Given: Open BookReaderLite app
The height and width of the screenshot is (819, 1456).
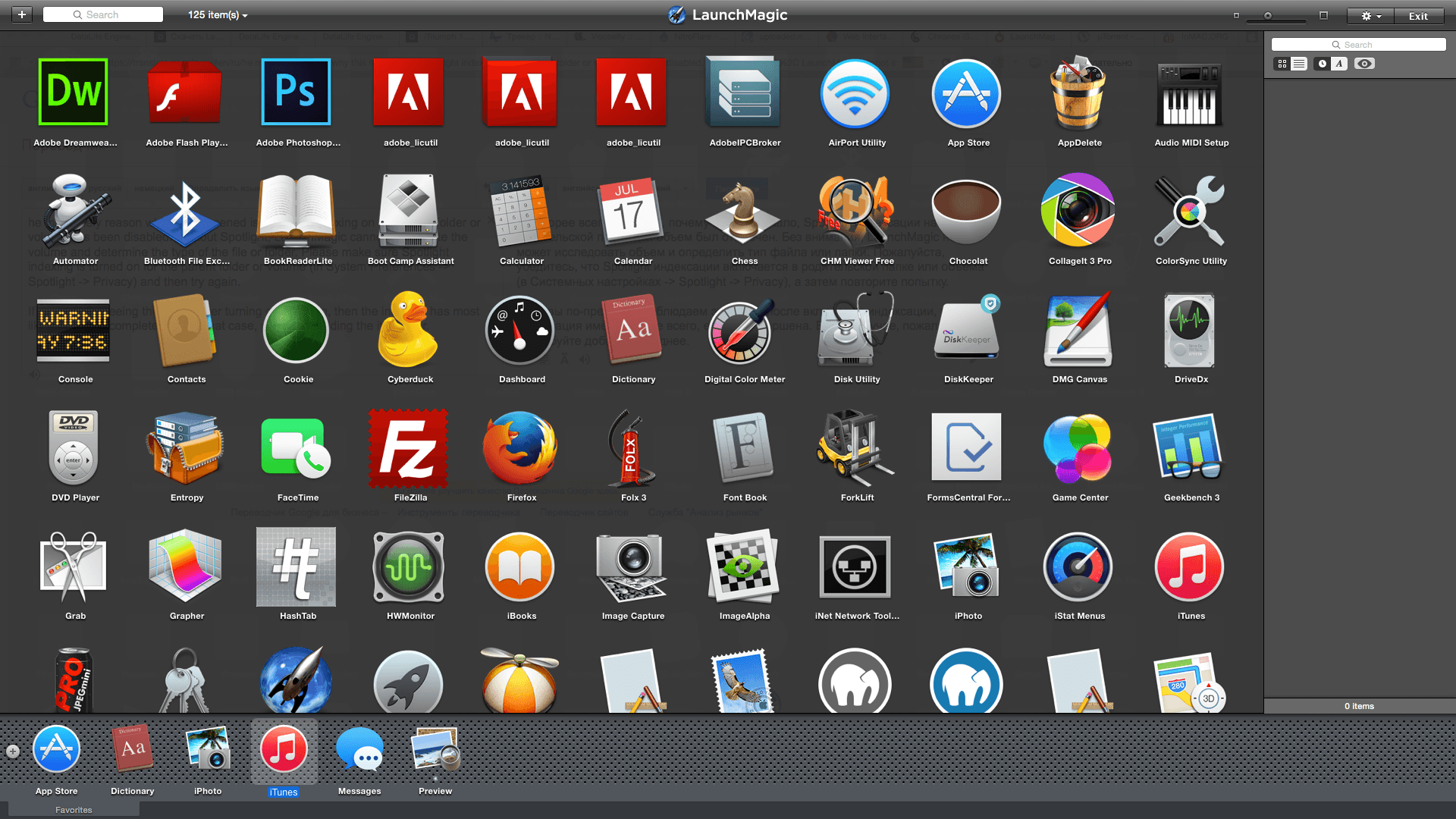Looking at the screenshot, I should [x=297, y=211].
